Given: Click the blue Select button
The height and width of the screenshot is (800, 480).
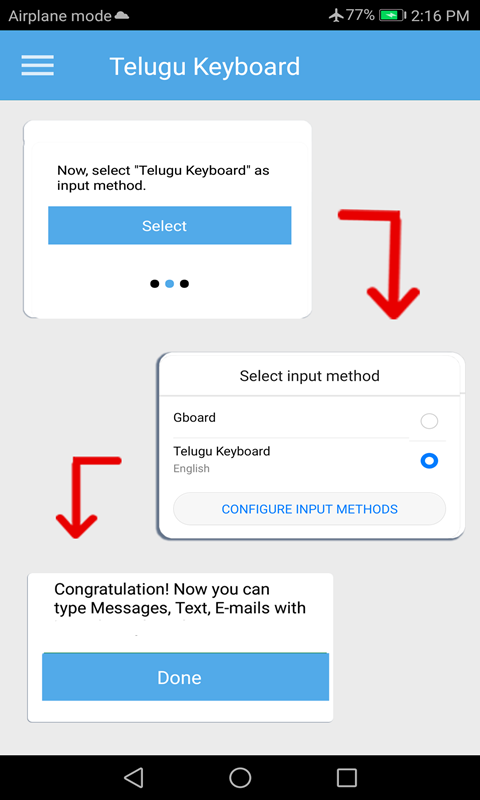Looking at the screenshot, I should [x=169, y=226].
